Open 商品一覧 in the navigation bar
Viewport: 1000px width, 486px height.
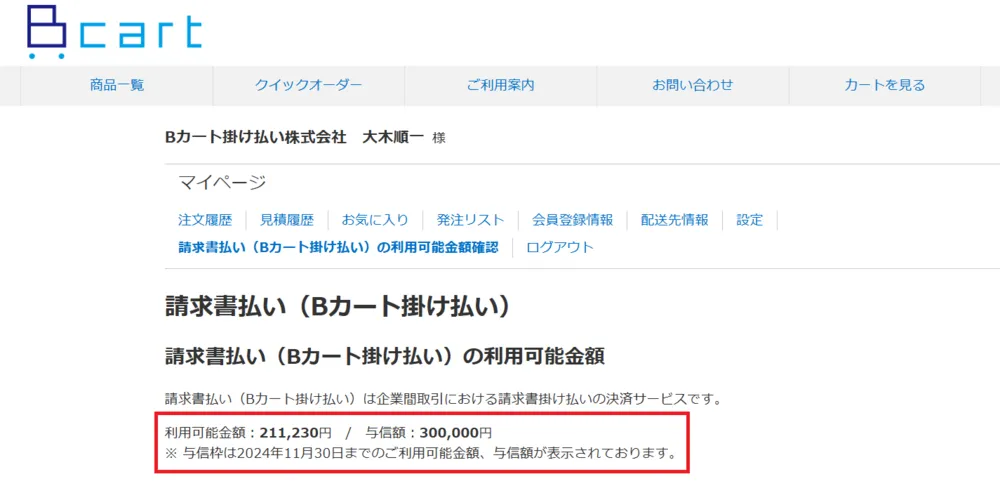click(x=117, y=85)
